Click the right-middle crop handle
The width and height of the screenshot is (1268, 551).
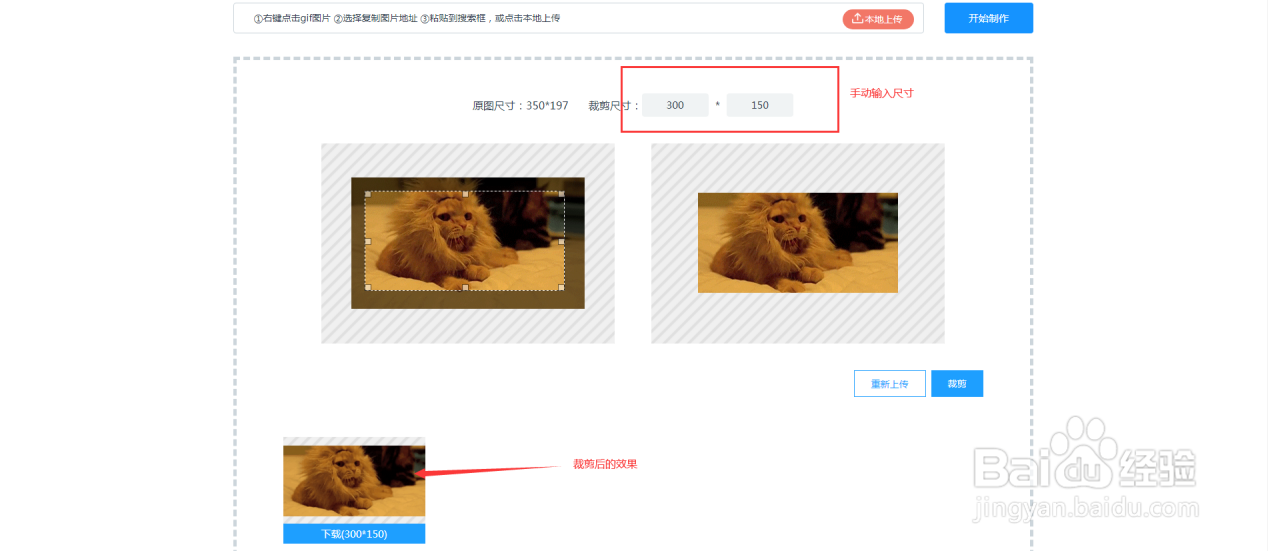coord(562,241)
